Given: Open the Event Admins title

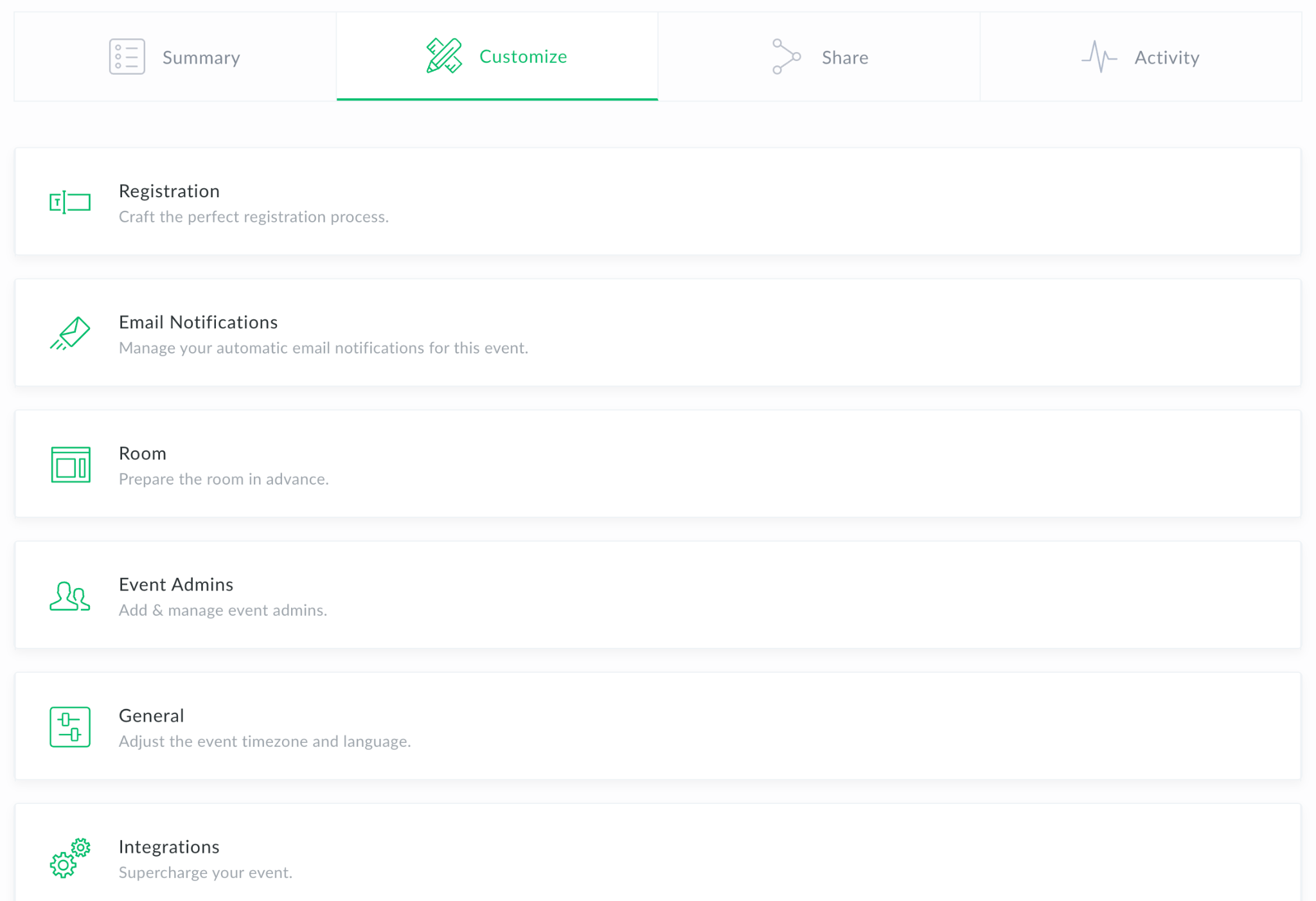Looking at the screenshot, I should click(x=176, y=584).
